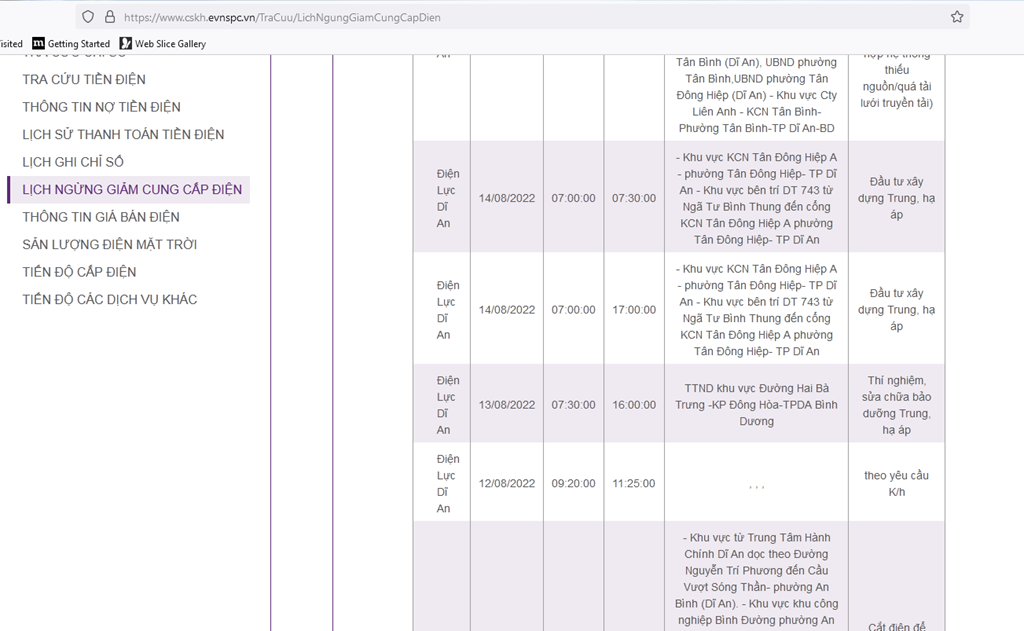Open LỊCH SỬ THANH TOÁN TIỀN ĐIỆN
This screenshot has width=1024, height=631.
tap(123, 134)
